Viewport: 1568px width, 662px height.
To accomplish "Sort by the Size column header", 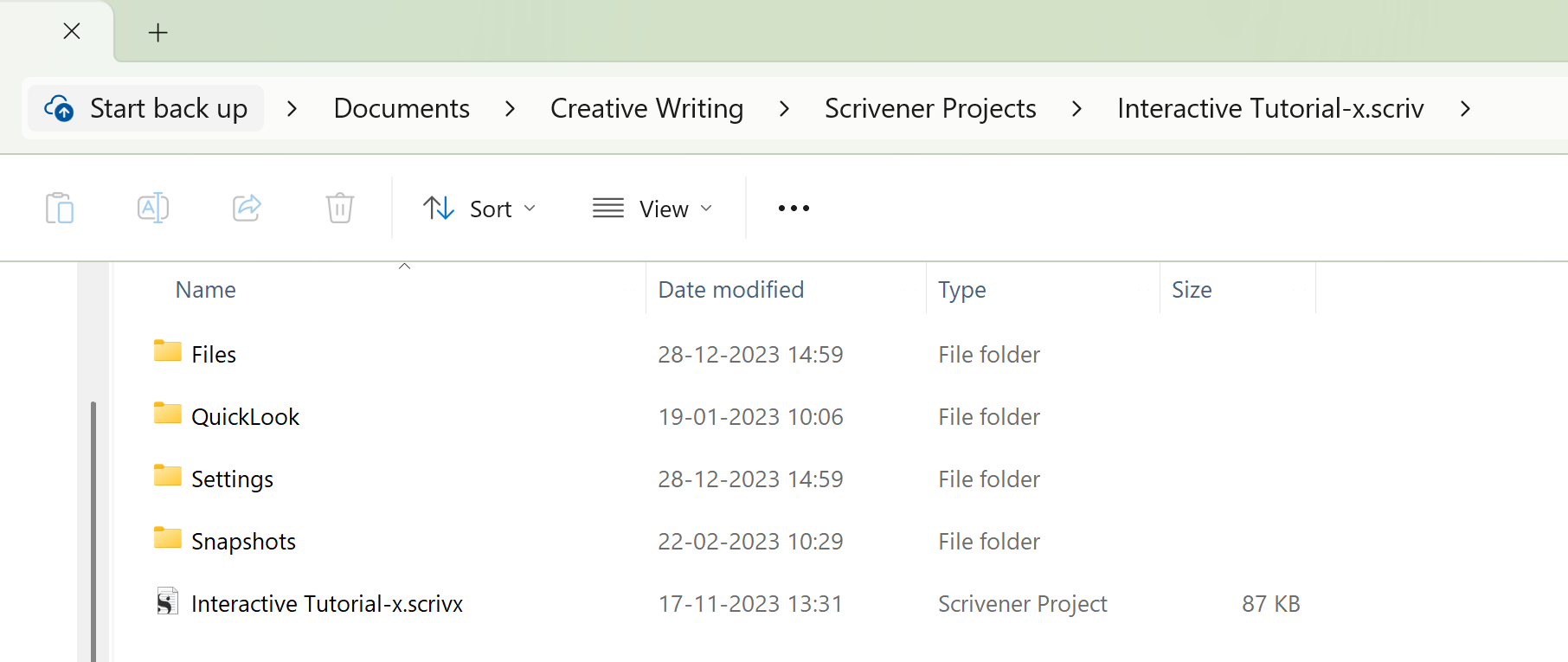I will (x=1192, y=290).
